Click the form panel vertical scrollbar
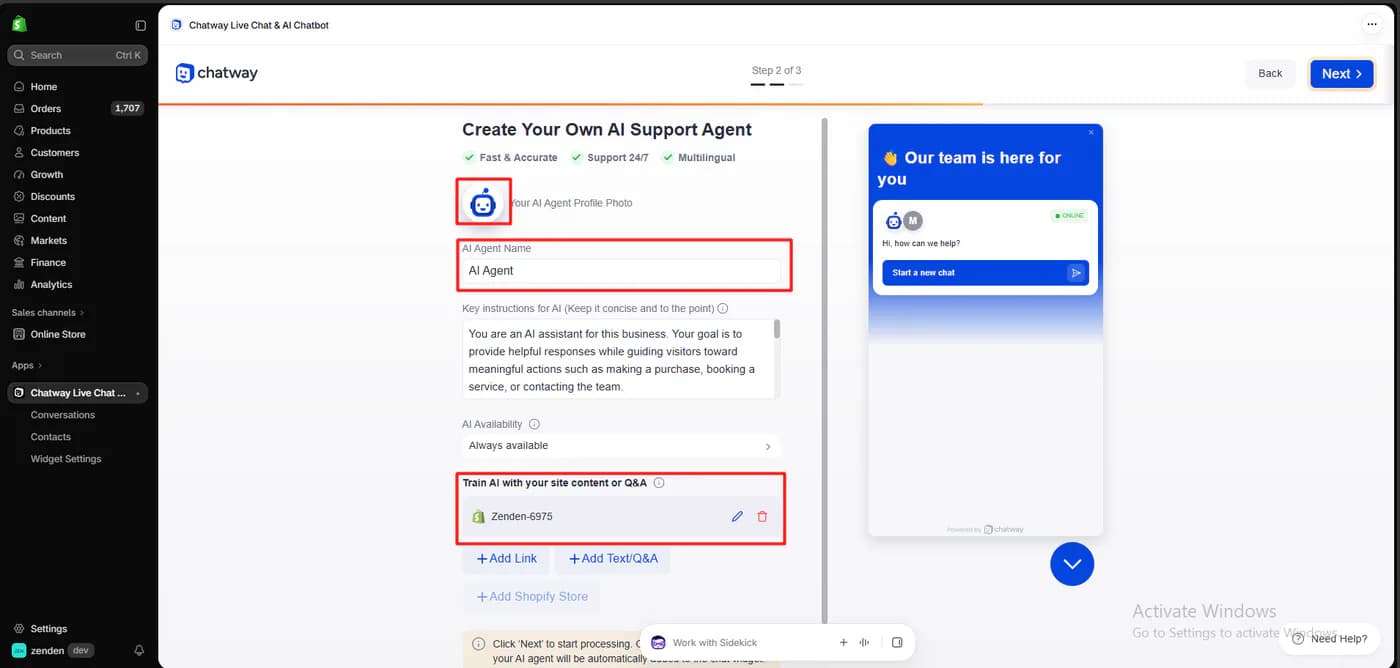Viewport: 1400px width, 668px height. click(824, 370)
